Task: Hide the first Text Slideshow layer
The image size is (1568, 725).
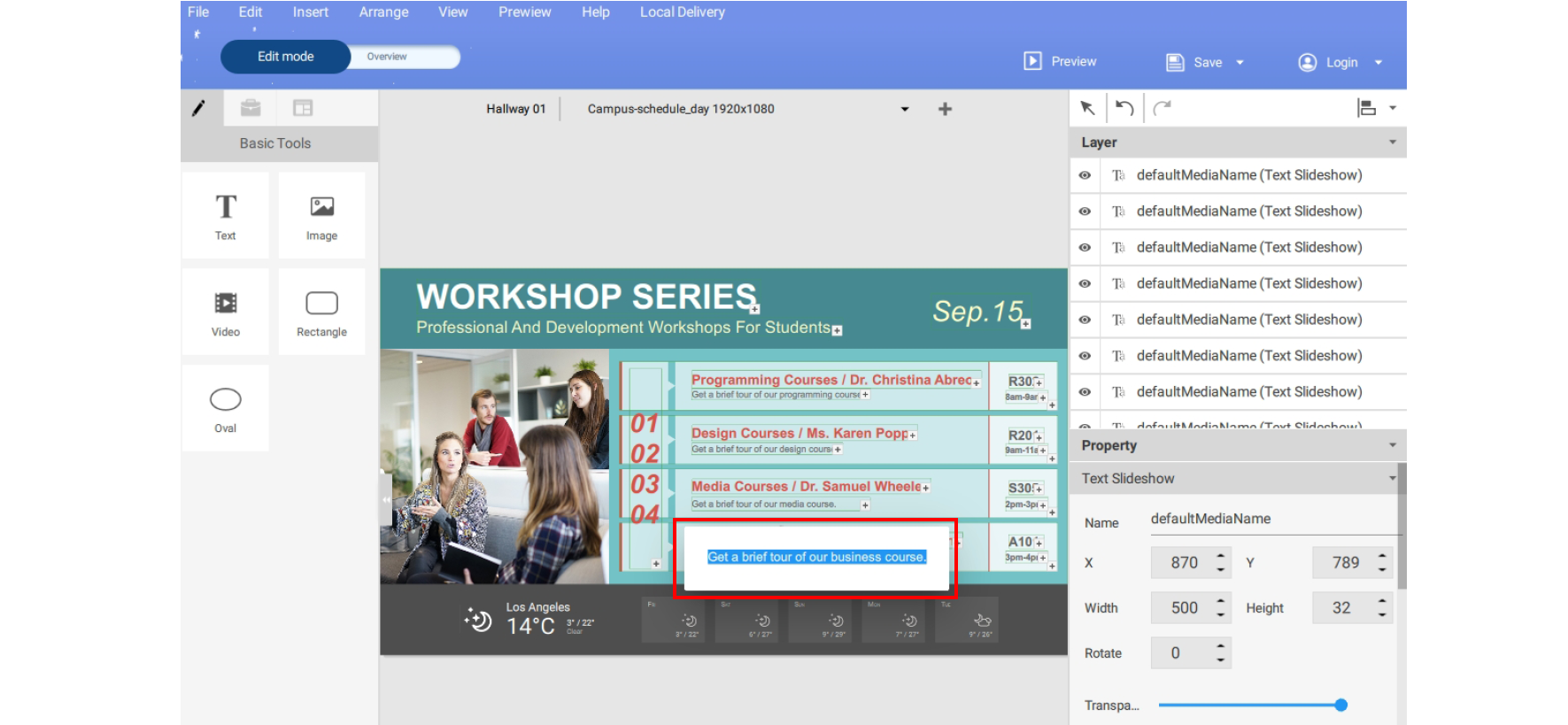Action: point(1085,175)
